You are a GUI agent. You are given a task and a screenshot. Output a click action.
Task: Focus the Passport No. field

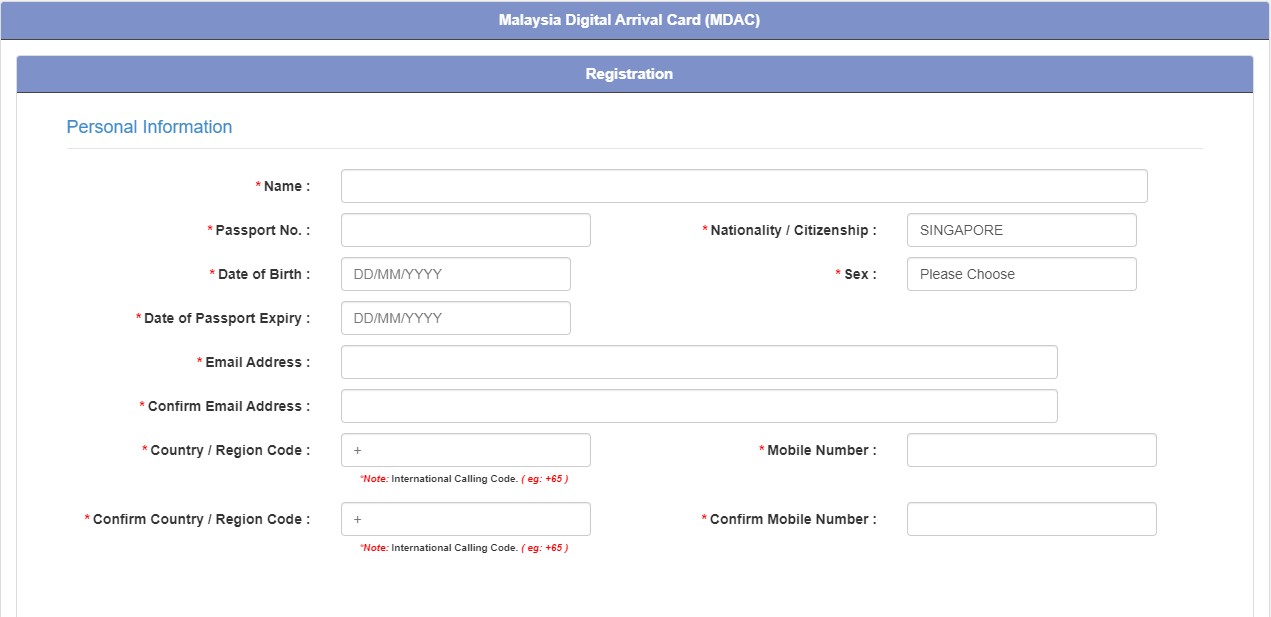466,230
